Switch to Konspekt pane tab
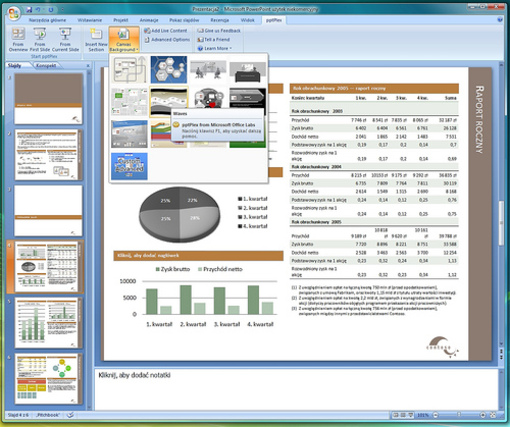 46,66
